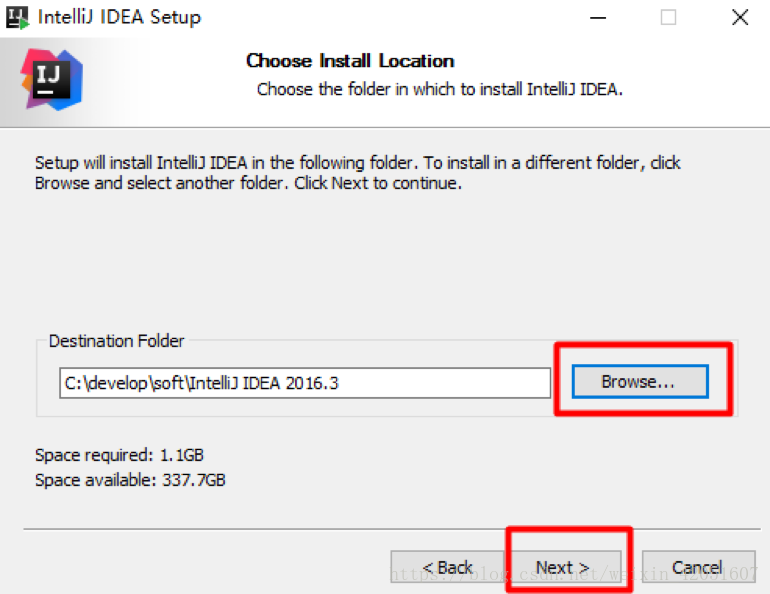Open folder picker with Browse... button
The height and width of the screenshot is (594, 770).
coord(639,381)
